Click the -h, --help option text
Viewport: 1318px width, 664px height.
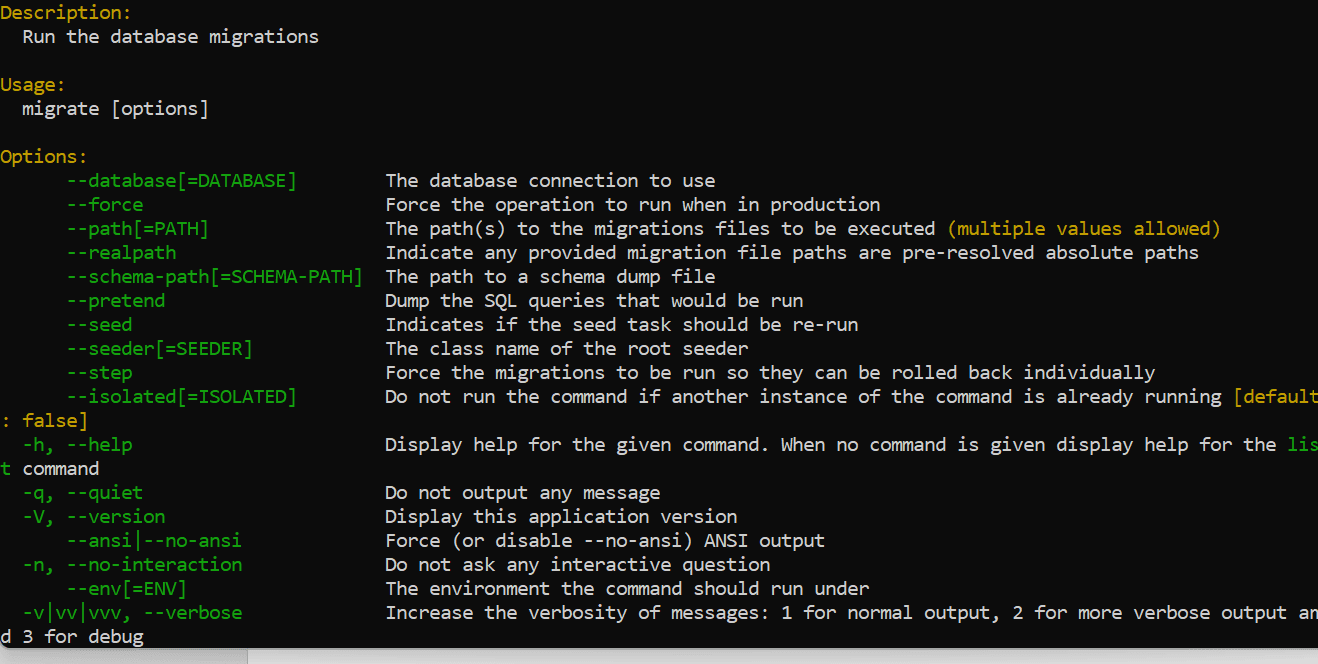(x=77, y=445)
